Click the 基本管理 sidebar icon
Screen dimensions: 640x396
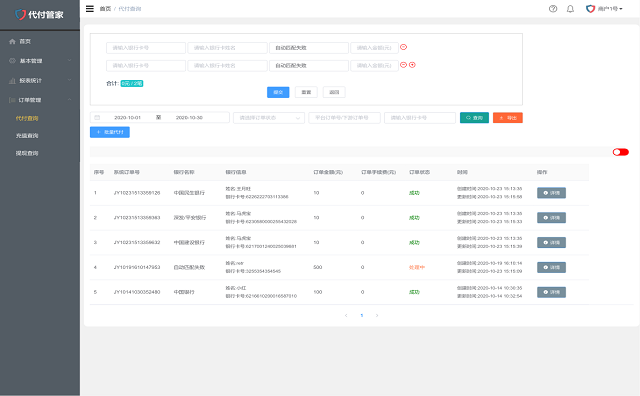[12, 61]
